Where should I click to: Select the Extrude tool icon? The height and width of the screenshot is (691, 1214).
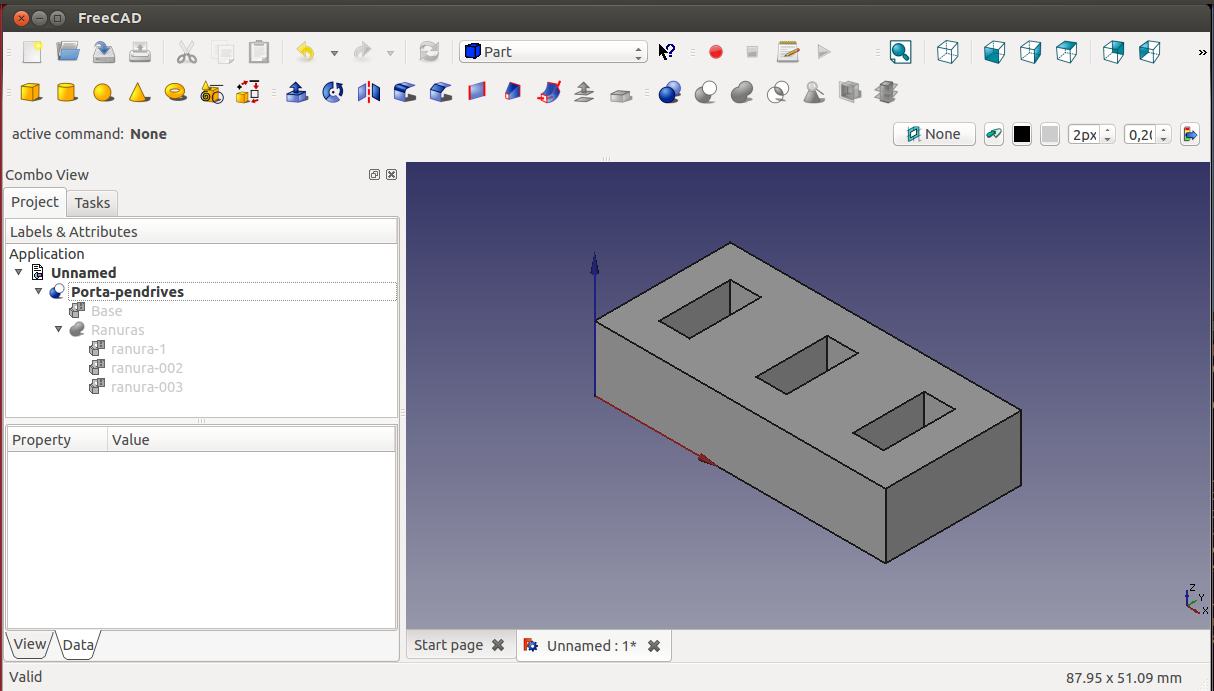tap(297, 93)
